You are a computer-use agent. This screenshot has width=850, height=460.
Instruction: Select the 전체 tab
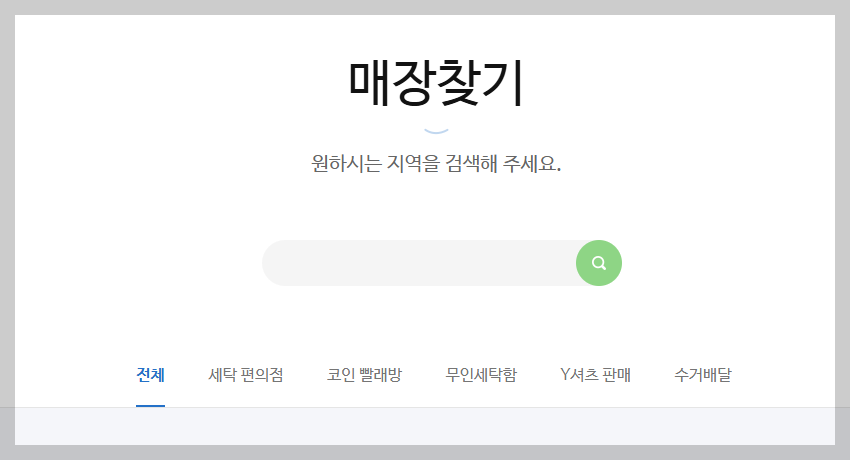(x=150, y=375)
